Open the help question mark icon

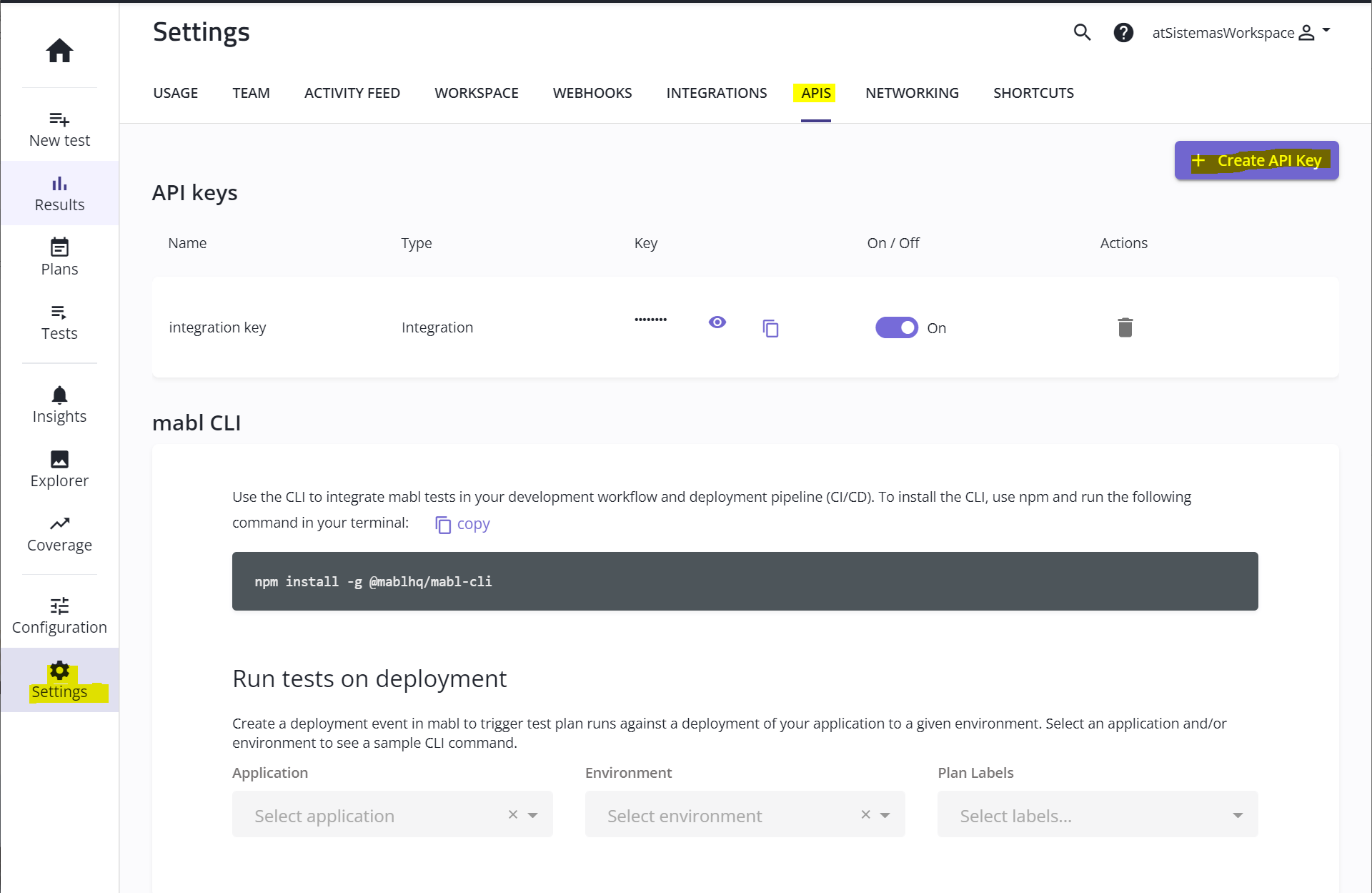[1123, 32]
